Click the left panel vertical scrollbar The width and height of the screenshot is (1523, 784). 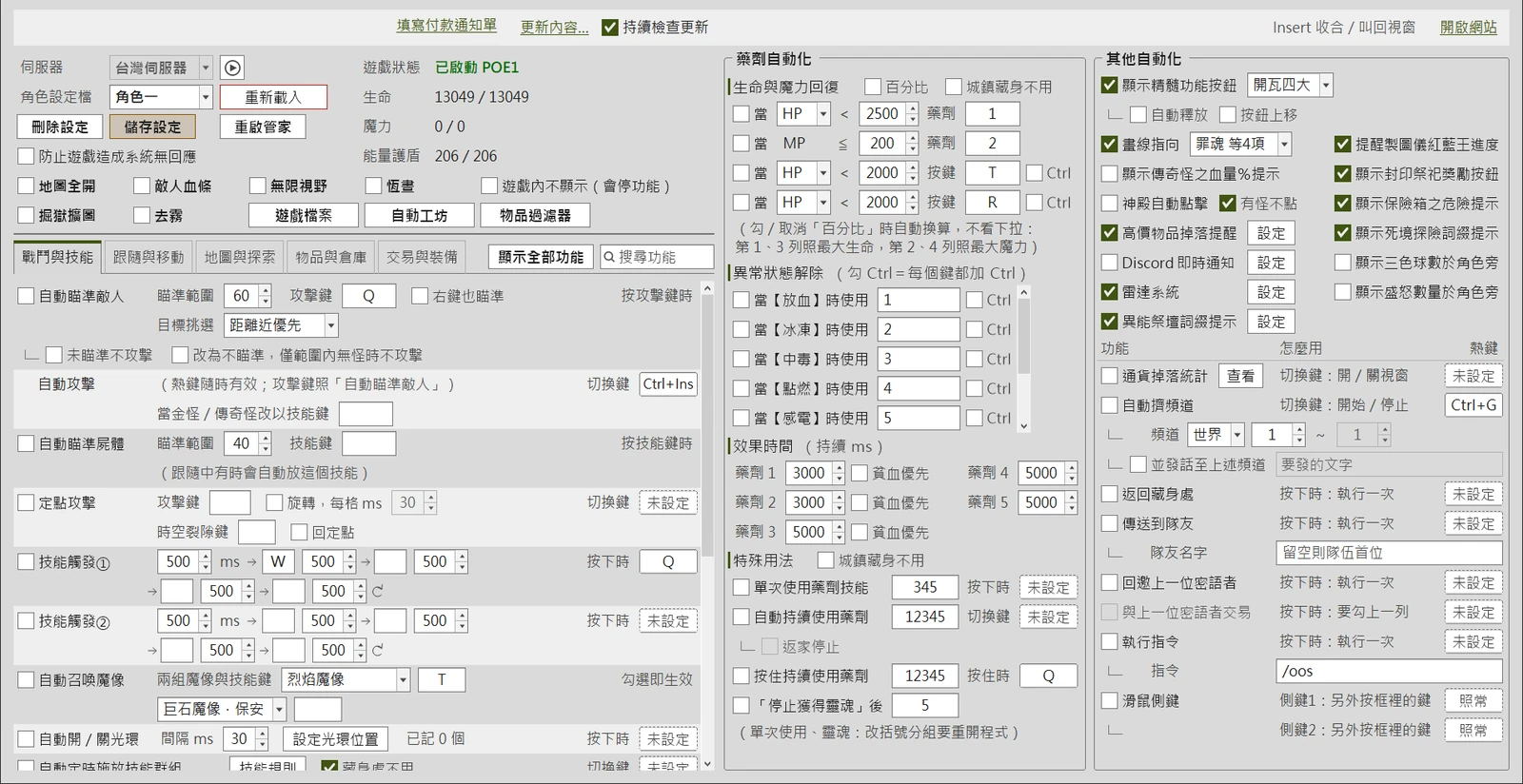[706, 526]
